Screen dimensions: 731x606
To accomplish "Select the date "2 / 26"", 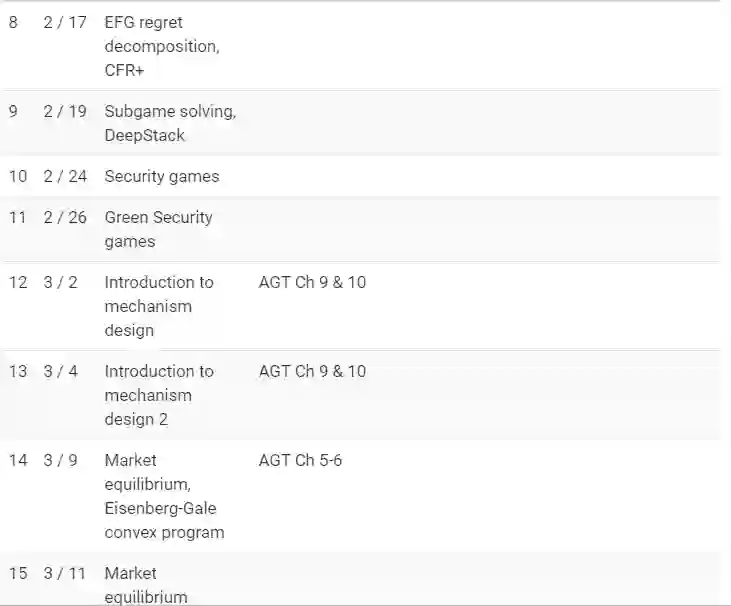I will pyautogui.click(x=65, y=217).
